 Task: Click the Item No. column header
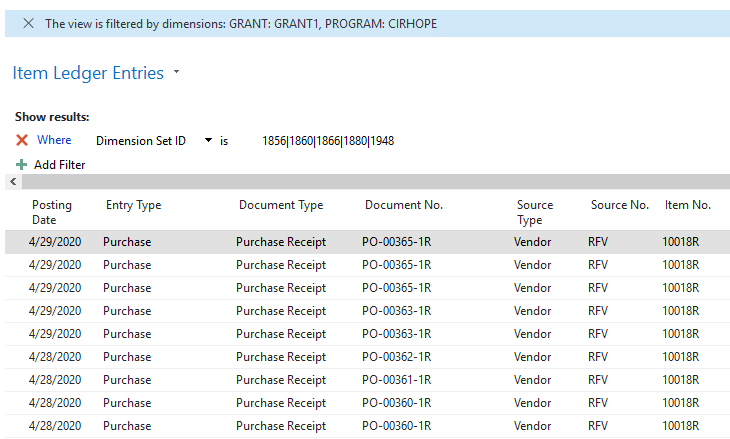(x=688, y=205)
